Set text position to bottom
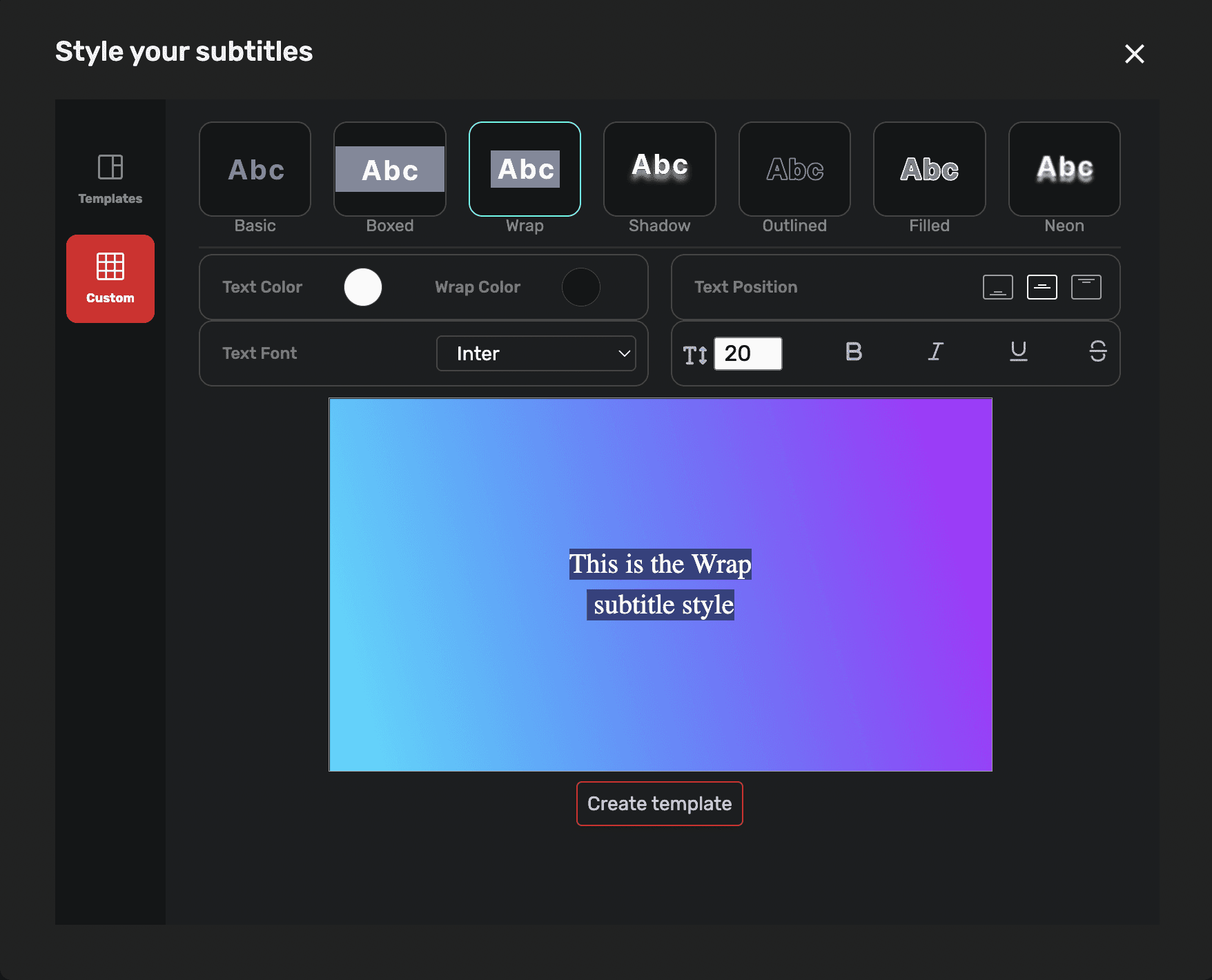The width and height of the screenshot is (1212, 980). [998, 287]
